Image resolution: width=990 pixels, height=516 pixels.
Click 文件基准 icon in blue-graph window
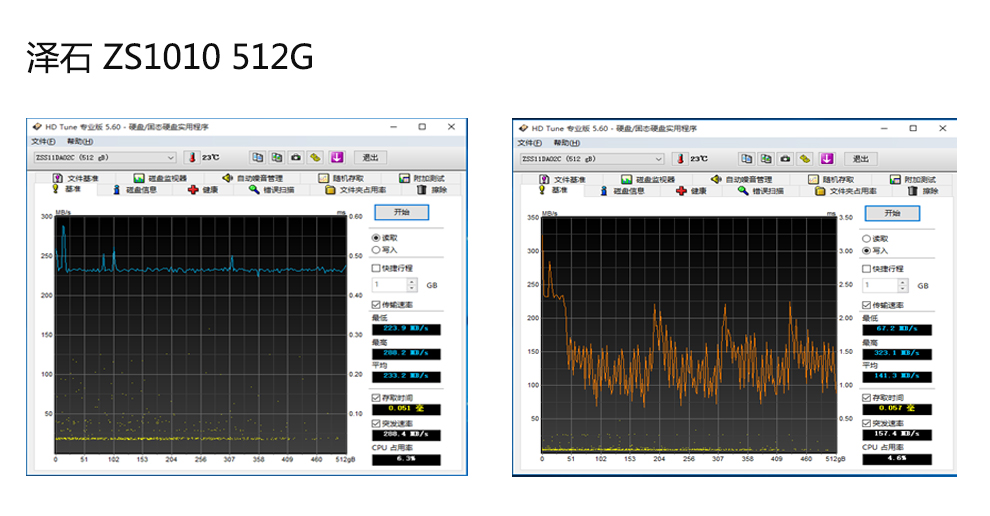coord(57,178)
